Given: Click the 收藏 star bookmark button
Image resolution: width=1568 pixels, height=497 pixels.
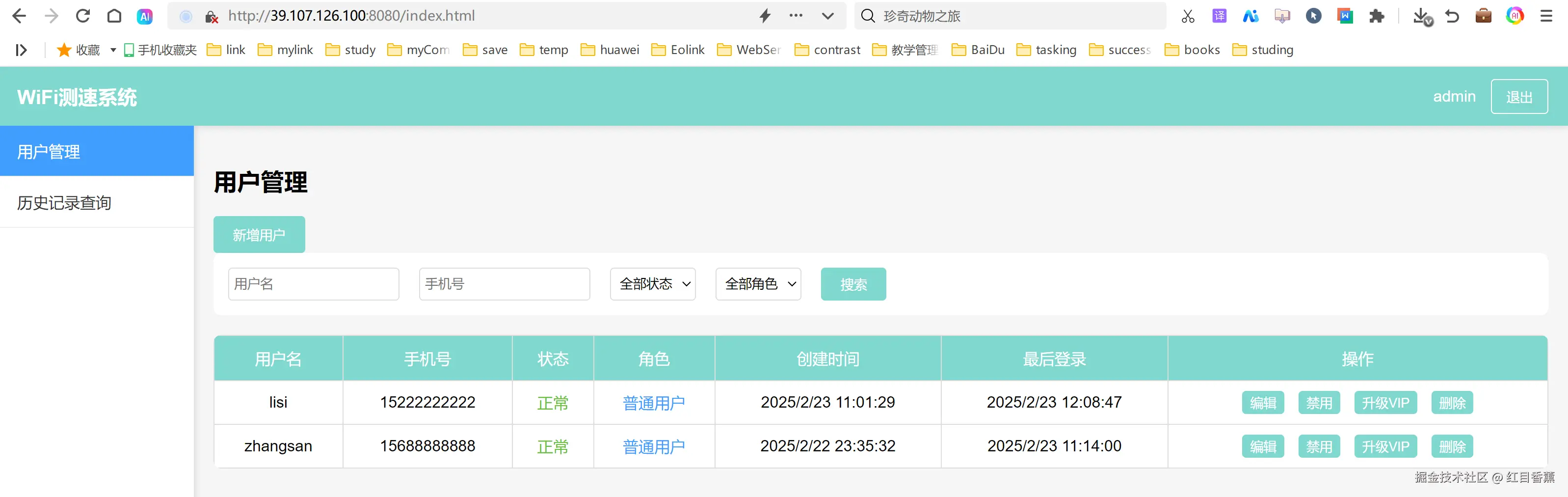Looking at the screenshot, I should [x=78, y=50].
